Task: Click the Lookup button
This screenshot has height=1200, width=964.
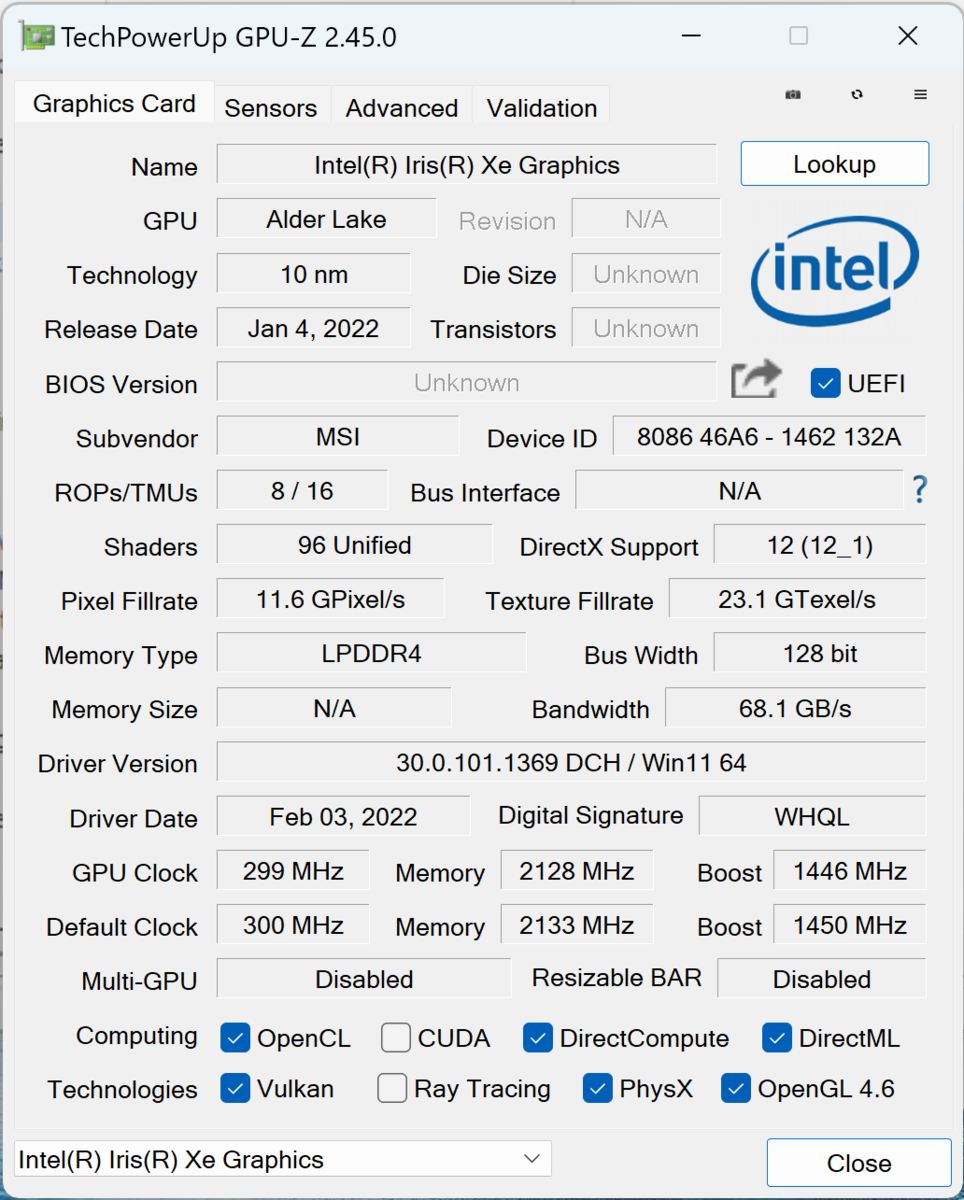Action: [834, 164]
